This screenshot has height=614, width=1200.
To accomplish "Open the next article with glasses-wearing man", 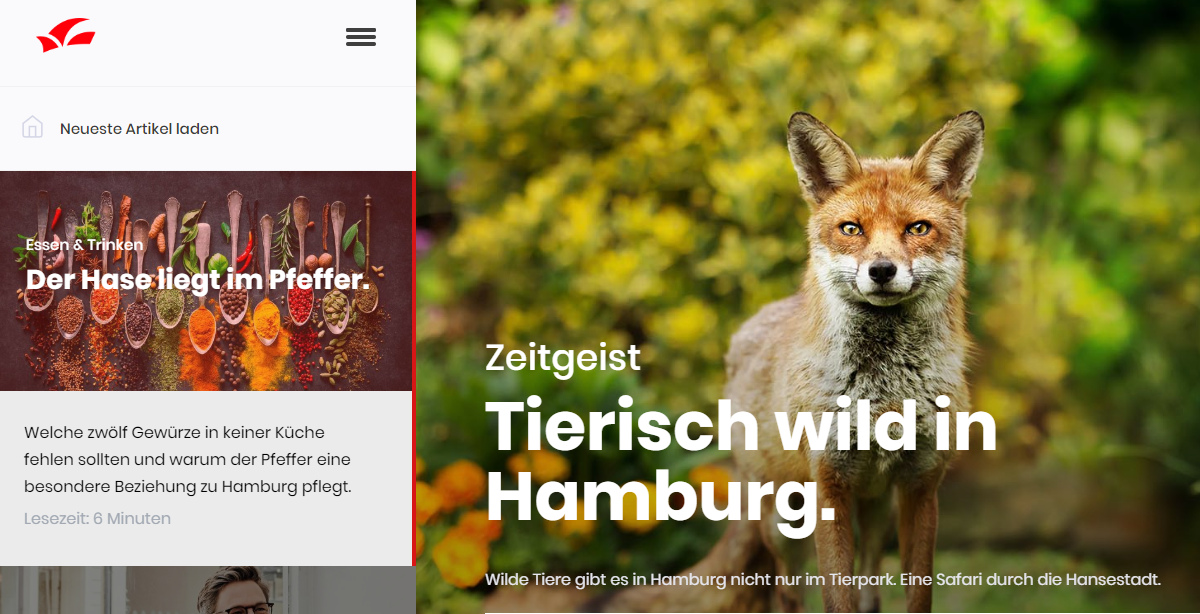I will 206,590.
